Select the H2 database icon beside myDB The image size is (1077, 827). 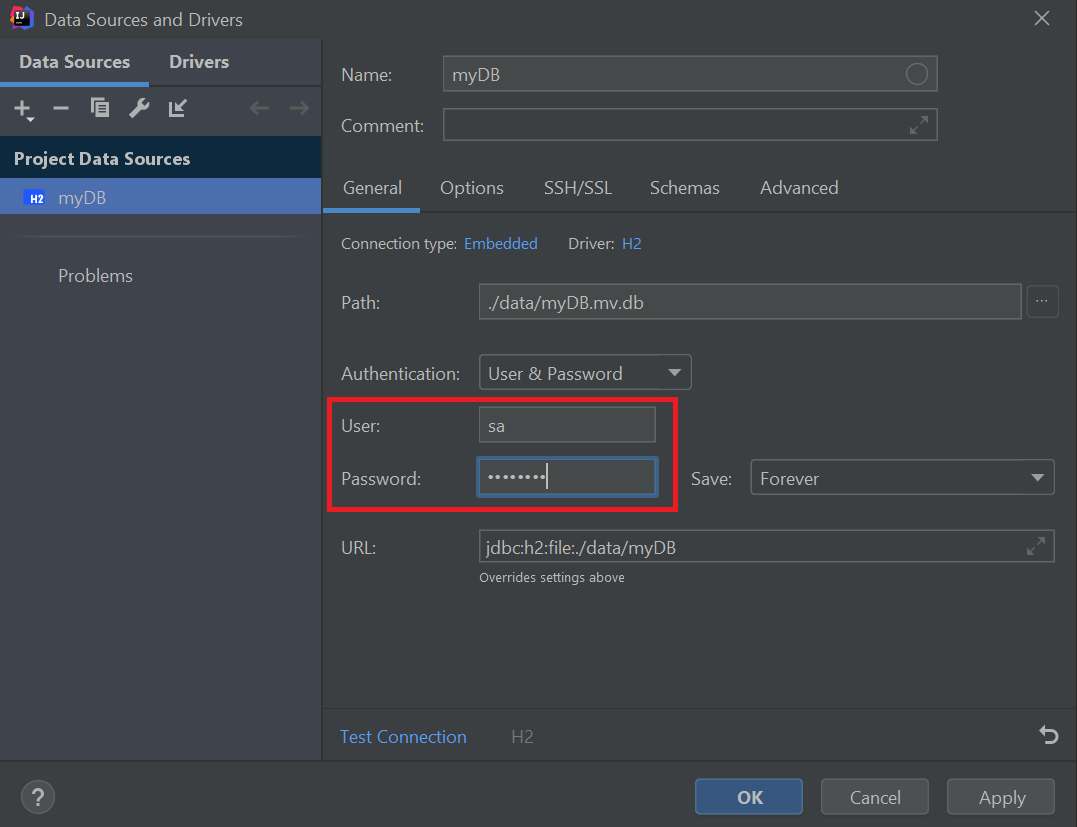pyautogui.click(x=35, y=197)
